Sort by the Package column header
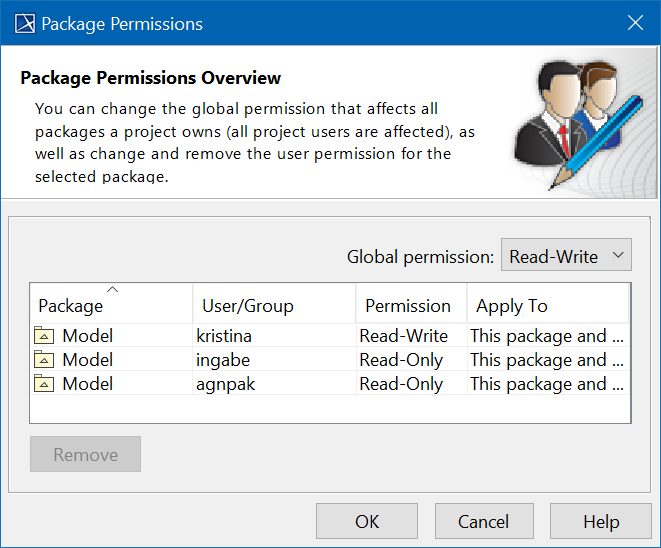This screenshot has height=548, width=661. (111, 306)
